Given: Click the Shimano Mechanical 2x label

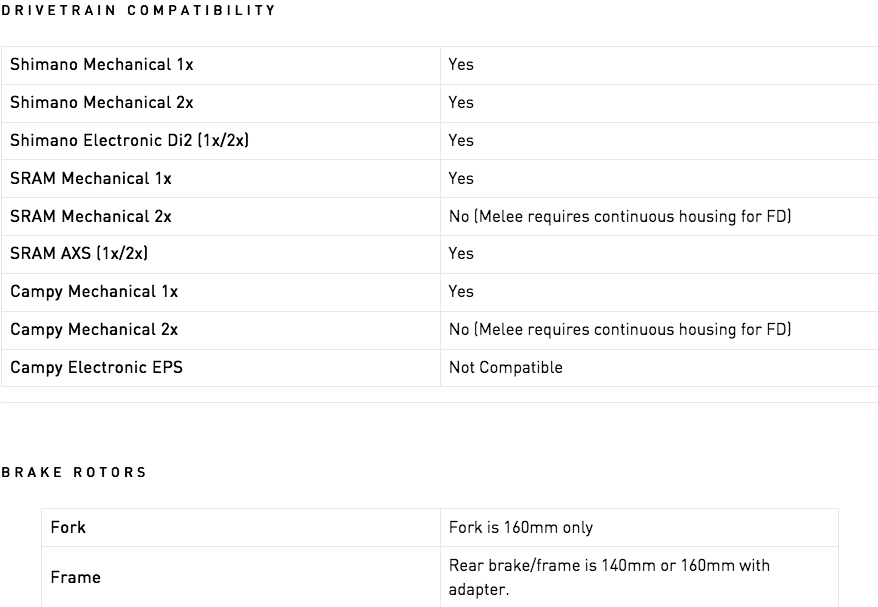Looking at the screenshot, I should click(102, 103).
